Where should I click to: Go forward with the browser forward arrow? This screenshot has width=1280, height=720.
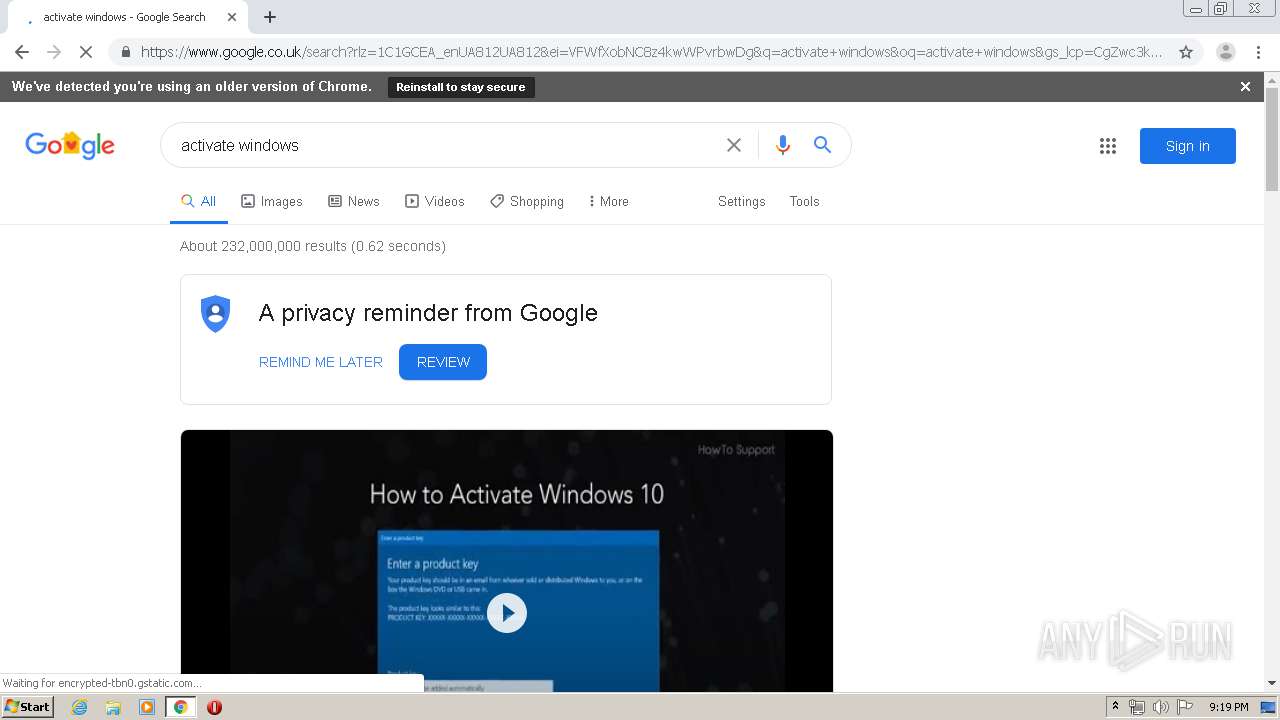54,52
